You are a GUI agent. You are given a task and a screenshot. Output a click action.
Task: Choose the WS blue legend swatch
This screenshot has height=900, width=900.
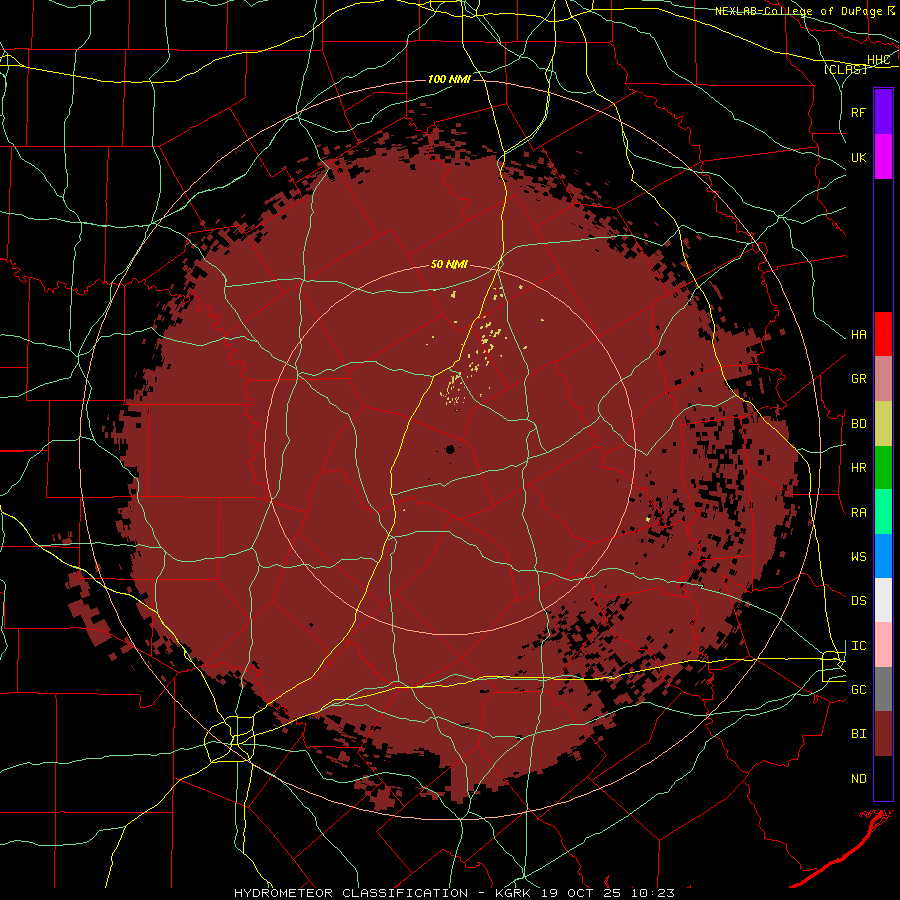pos(883,556)
